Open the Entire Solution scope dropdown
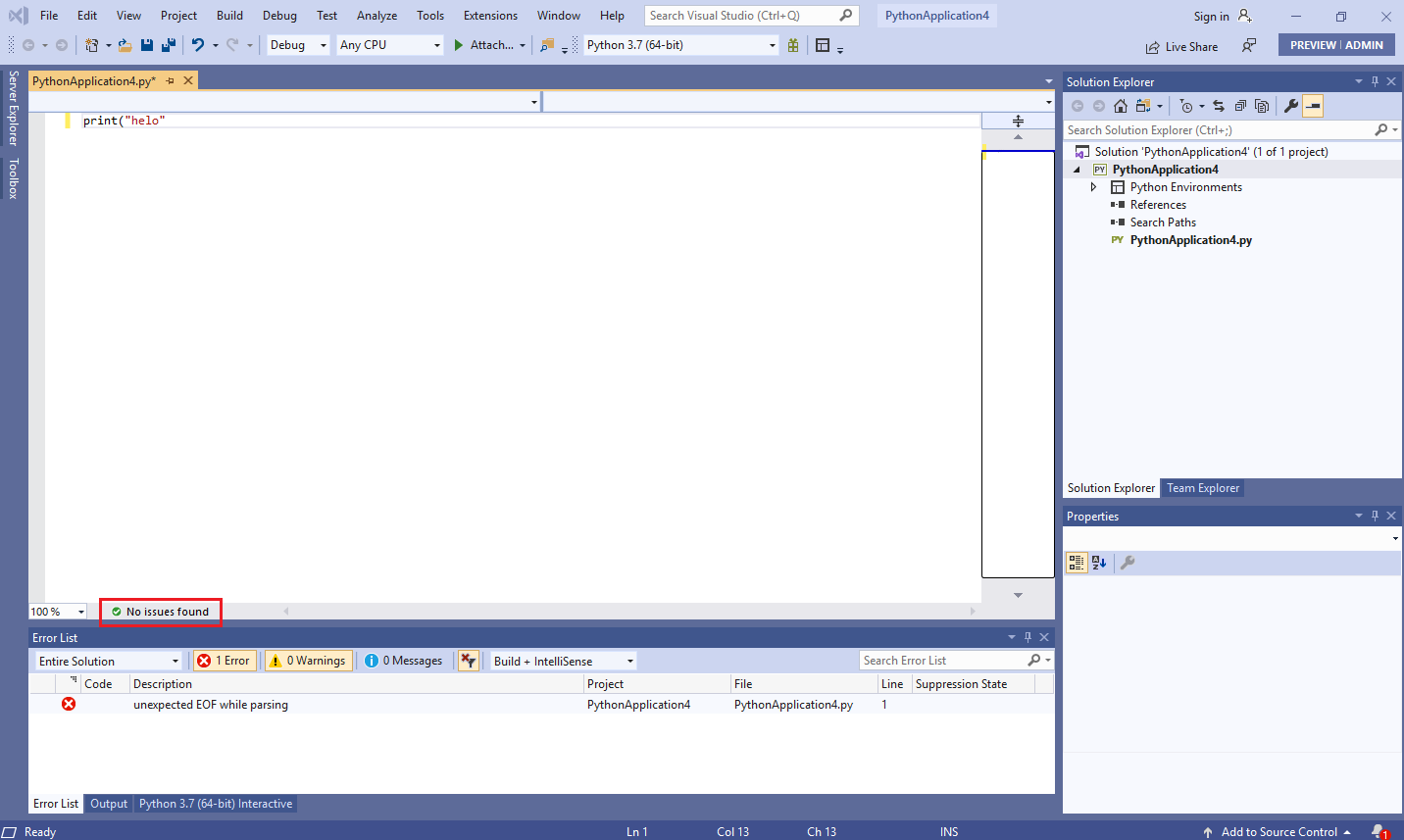The width and height of the screenshot is (1404, 840). [109, 661]
